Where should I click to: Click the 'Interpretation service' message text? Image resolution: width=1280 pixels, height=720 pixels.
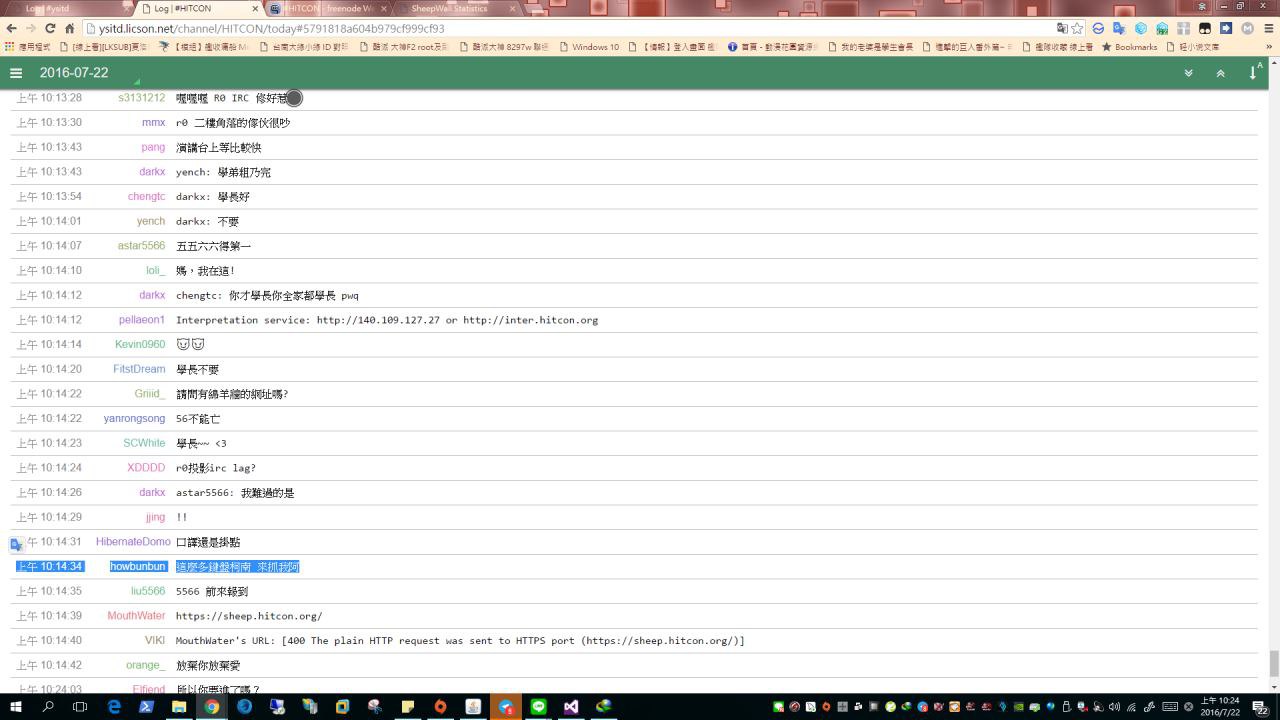tap(387, 320)
